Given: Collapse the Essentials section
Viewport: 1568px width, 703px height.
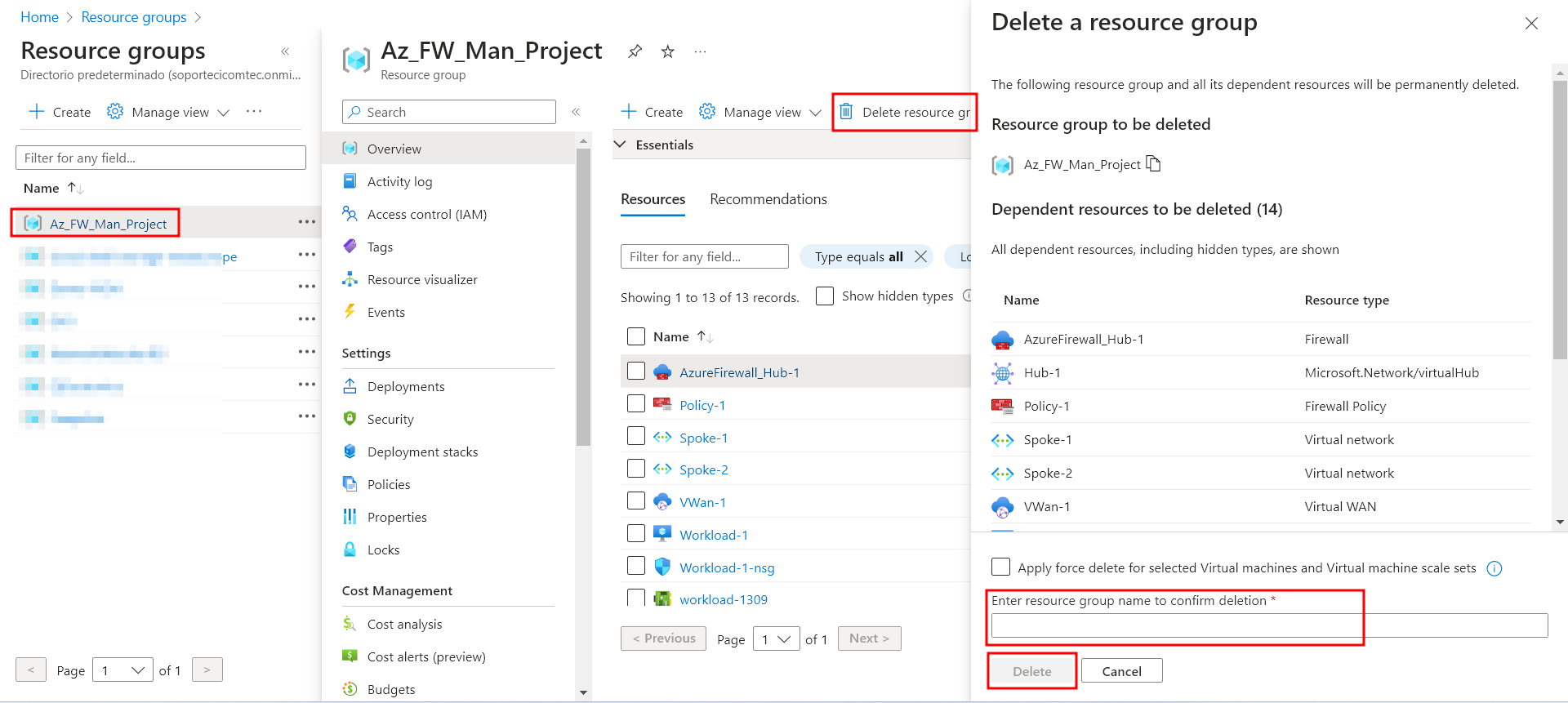Looking at the screenshot, I should pos(620,145).
